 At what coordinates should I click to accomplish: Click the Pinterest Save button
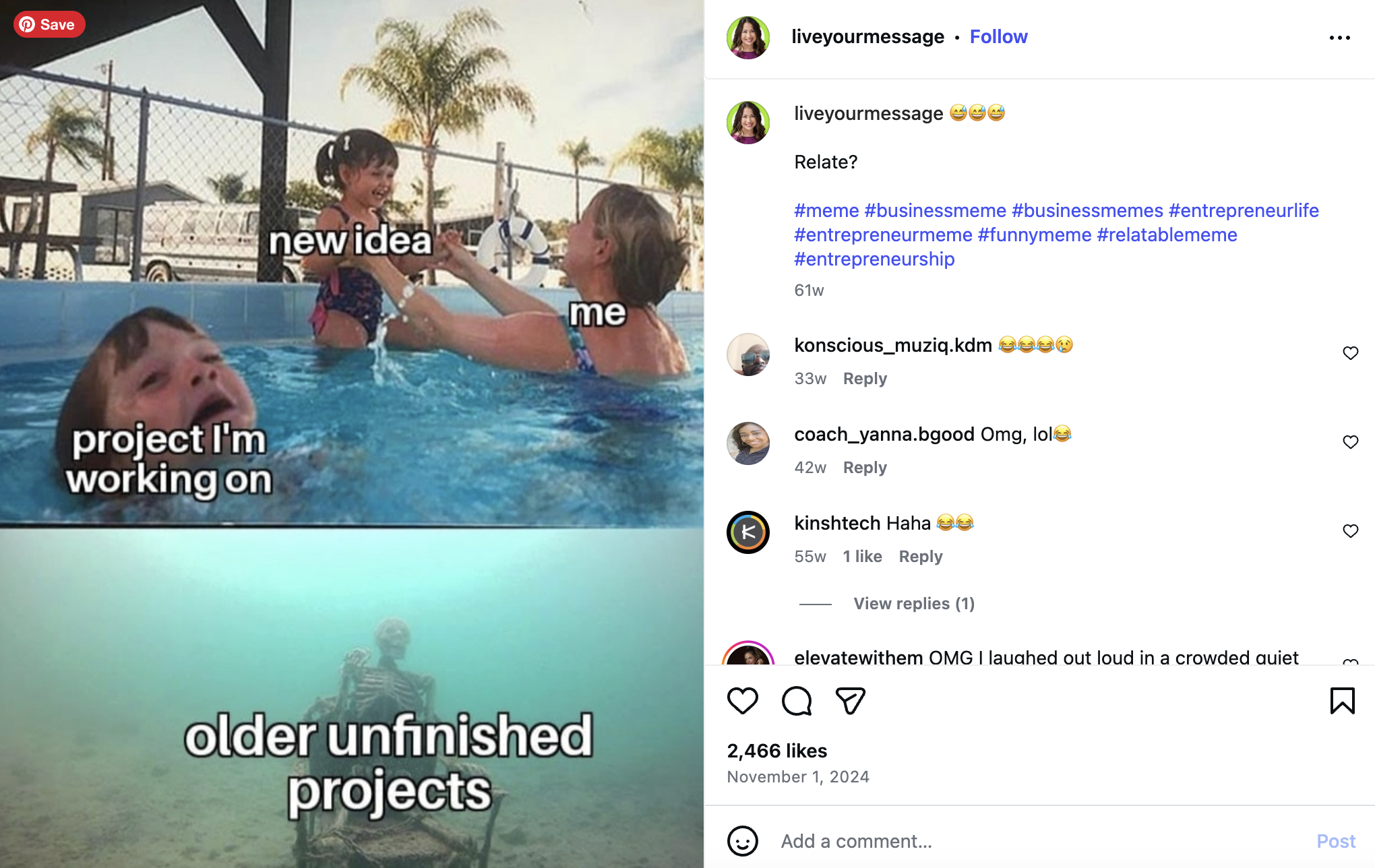[49, 25]
